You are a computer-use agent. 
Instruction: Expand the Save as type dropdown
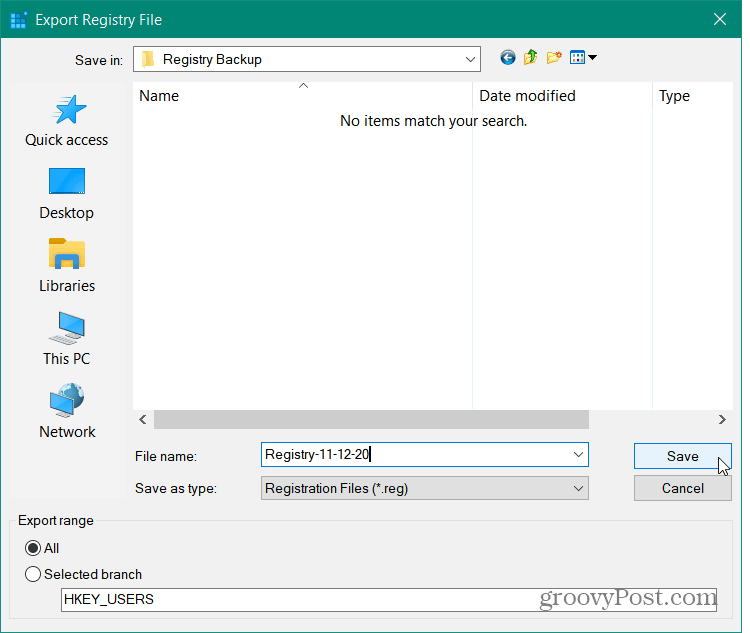tap(578, 489)
